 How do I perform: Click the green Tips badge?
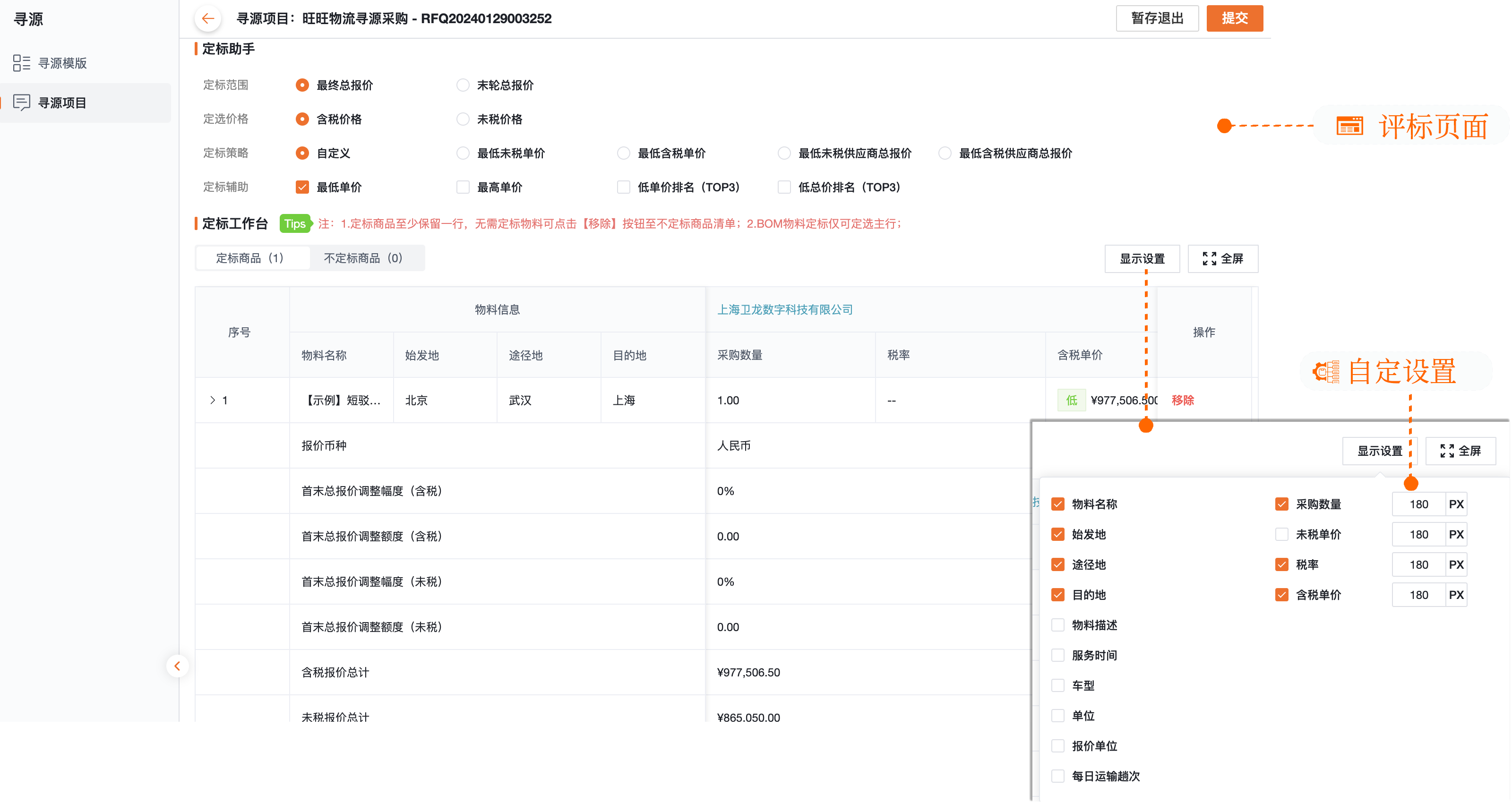[295, 223]
